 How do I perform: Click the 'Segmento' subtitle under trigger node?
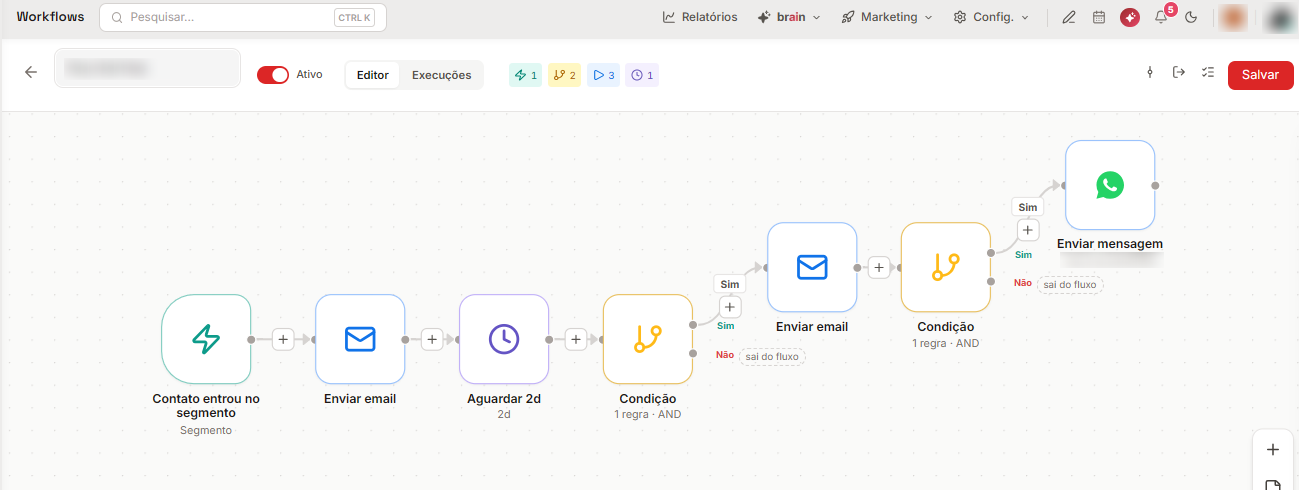coord(206,430)
